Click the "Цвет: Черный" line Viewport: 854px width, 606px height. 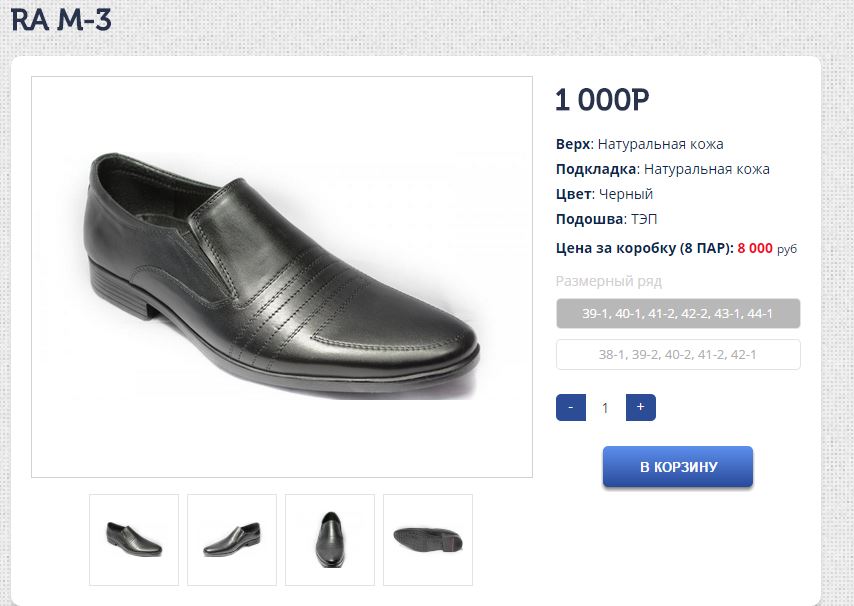604,194
